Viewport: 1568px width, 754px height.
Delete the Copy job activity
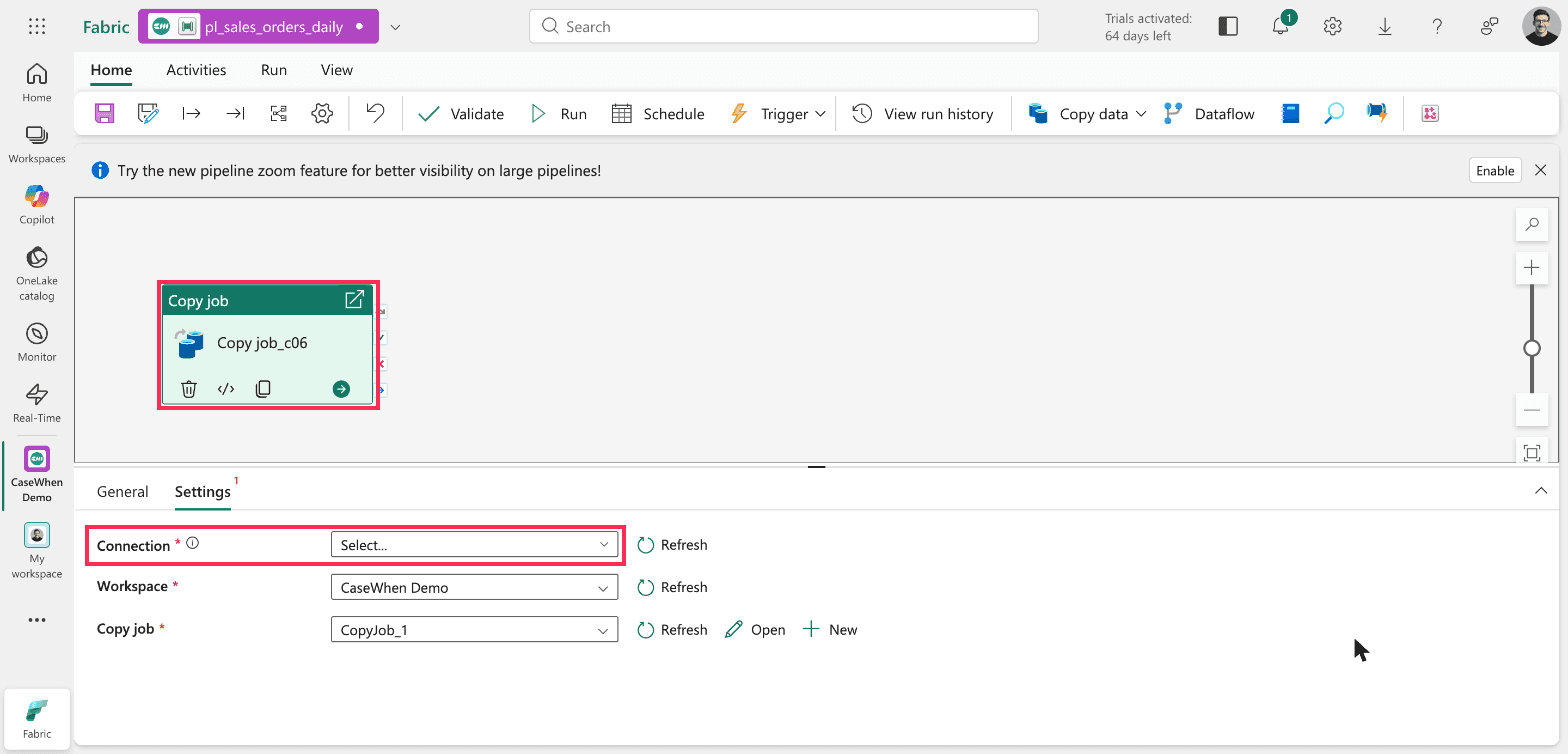click(x=189, y=389)
